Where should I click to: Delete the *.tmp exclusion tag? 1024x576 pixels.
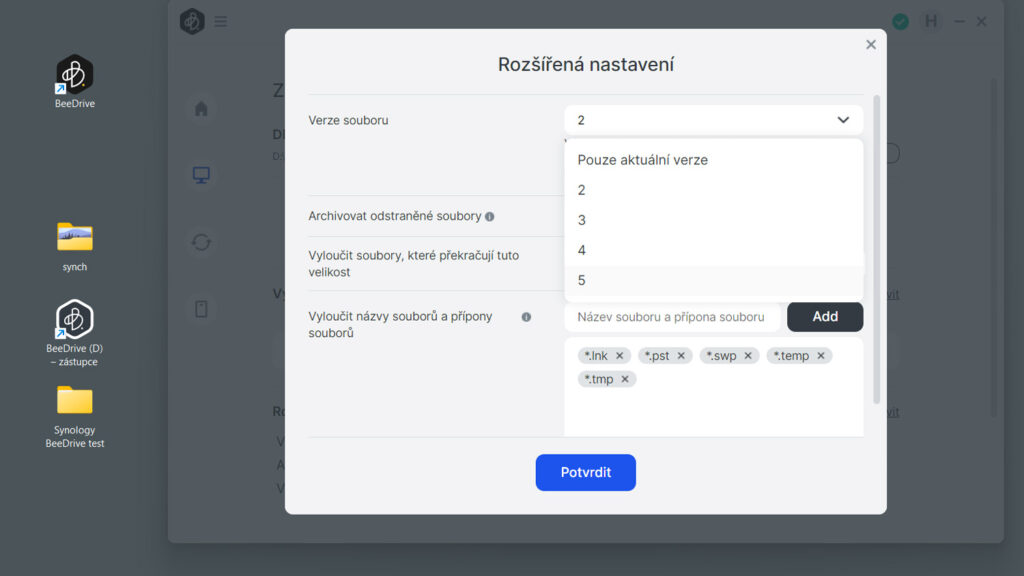[x=625, y=379]
